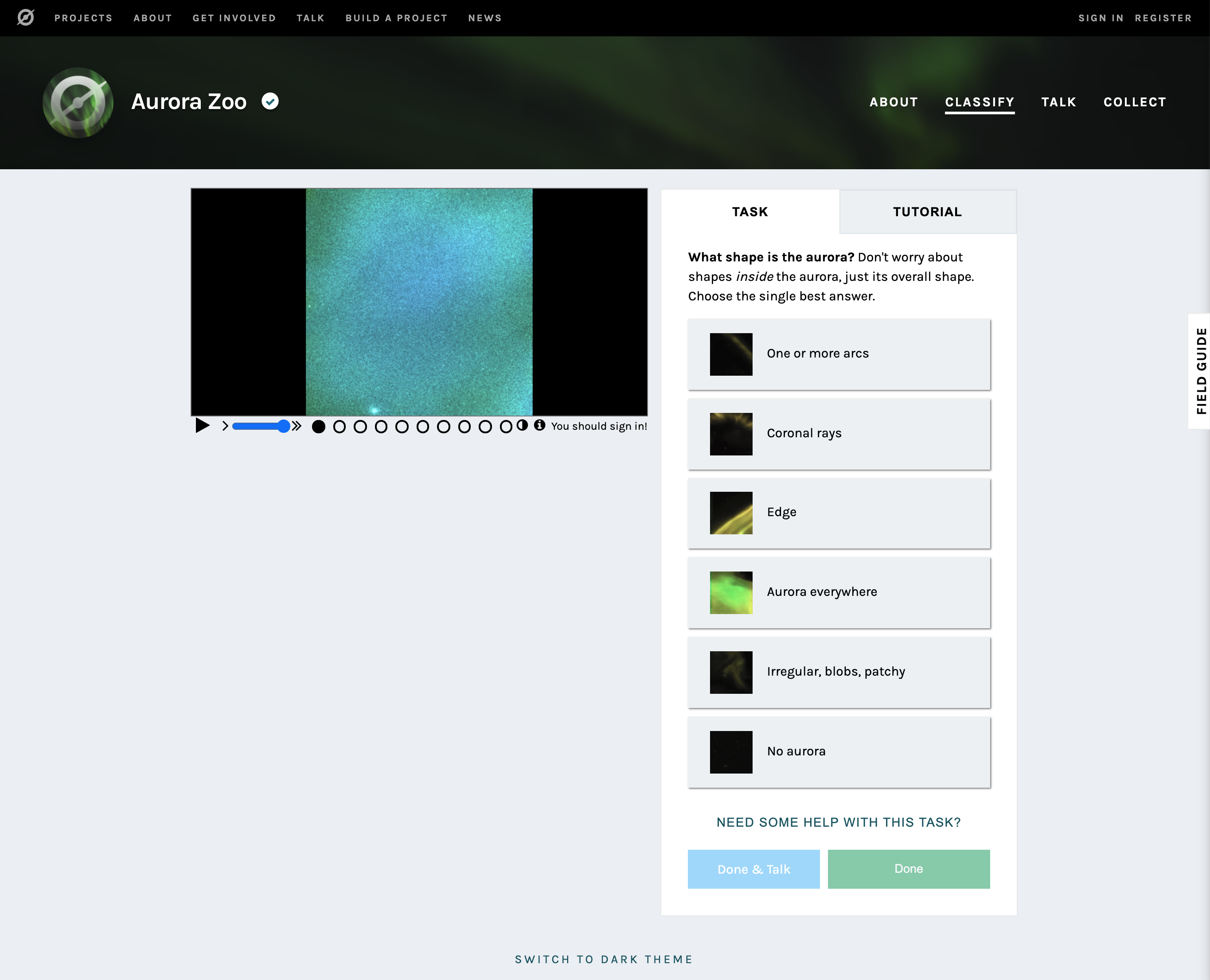Click the verified checkmark badge next to Aurora Zoo
This screenshot has width=1210, height=980.
click(270, 101)
